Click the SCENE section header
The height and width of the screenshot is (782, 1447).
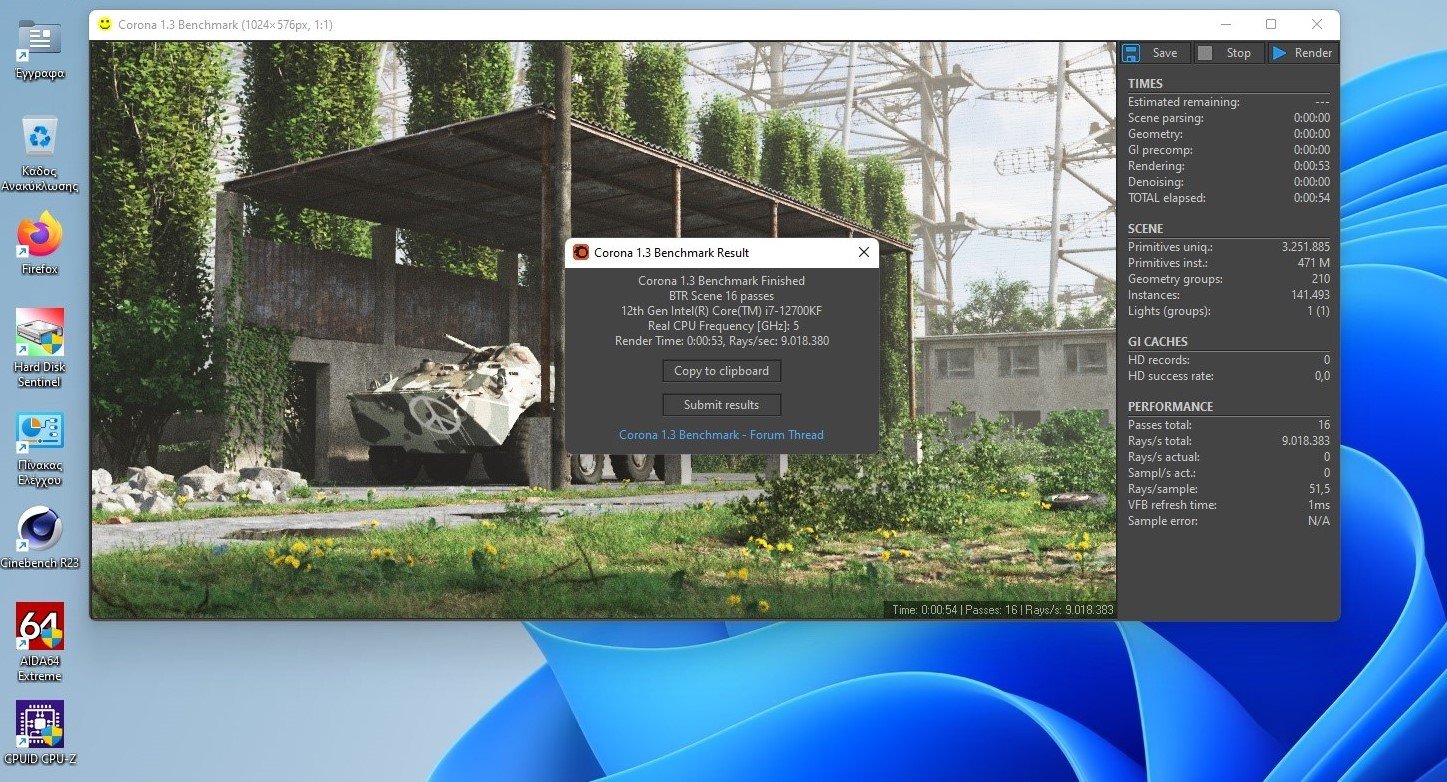[x=1146, y=229]
